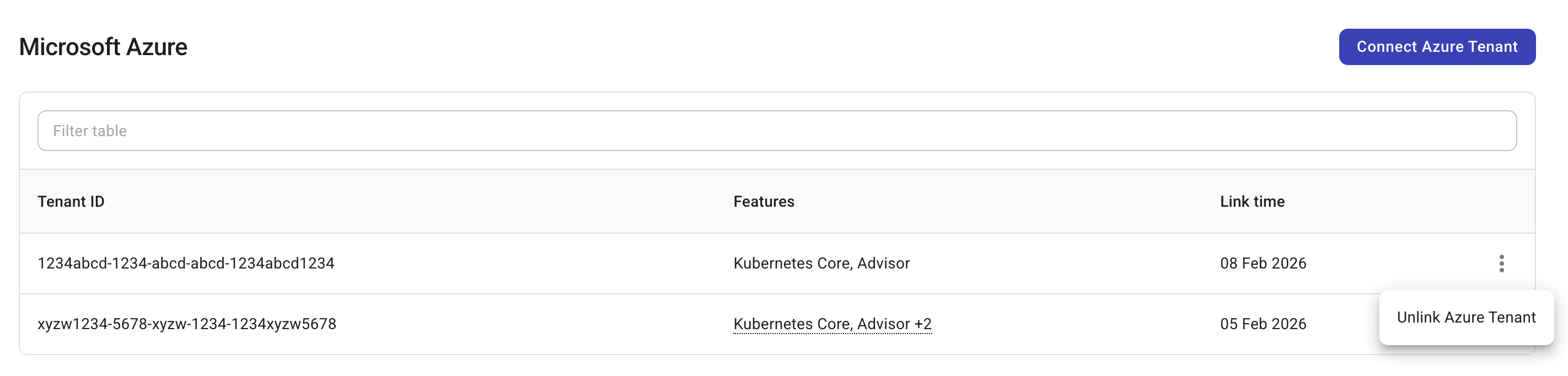Click the 08 Feb 2026 link time entry

point(1263,263)
